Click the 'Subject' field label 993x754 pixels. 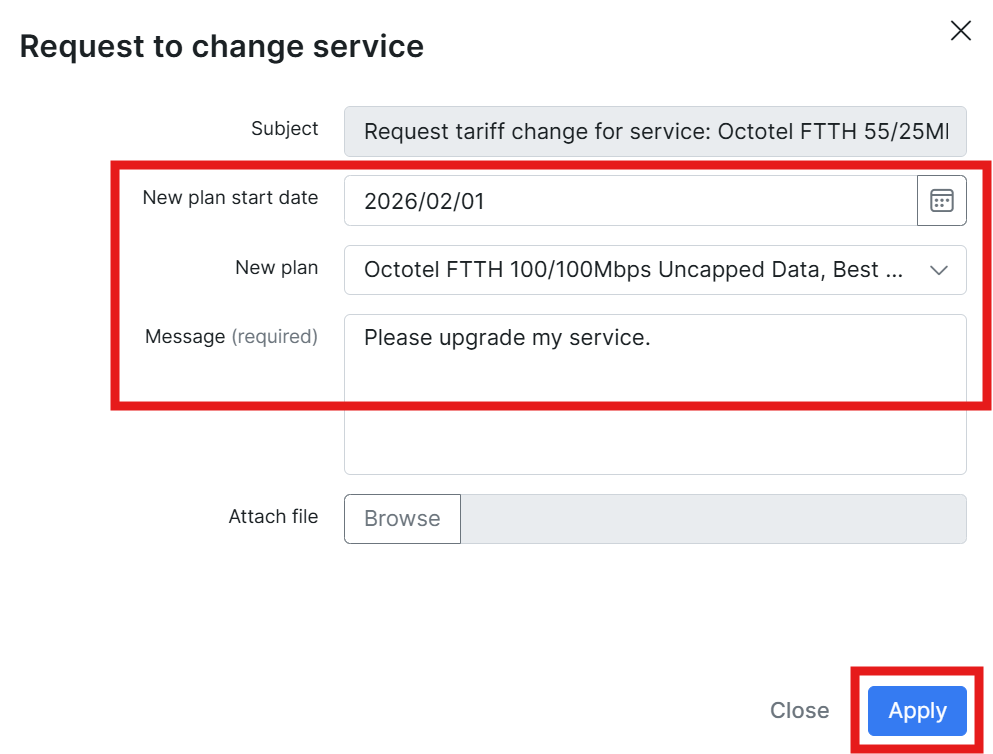285,129
